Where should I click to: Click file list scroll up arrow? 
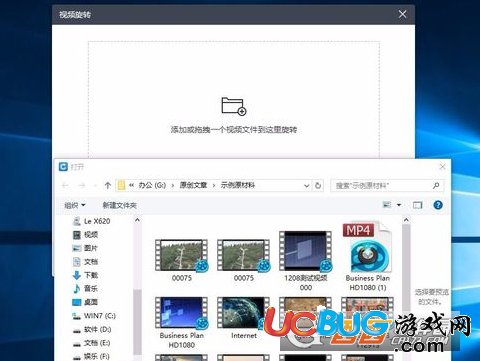coord(406,220)
